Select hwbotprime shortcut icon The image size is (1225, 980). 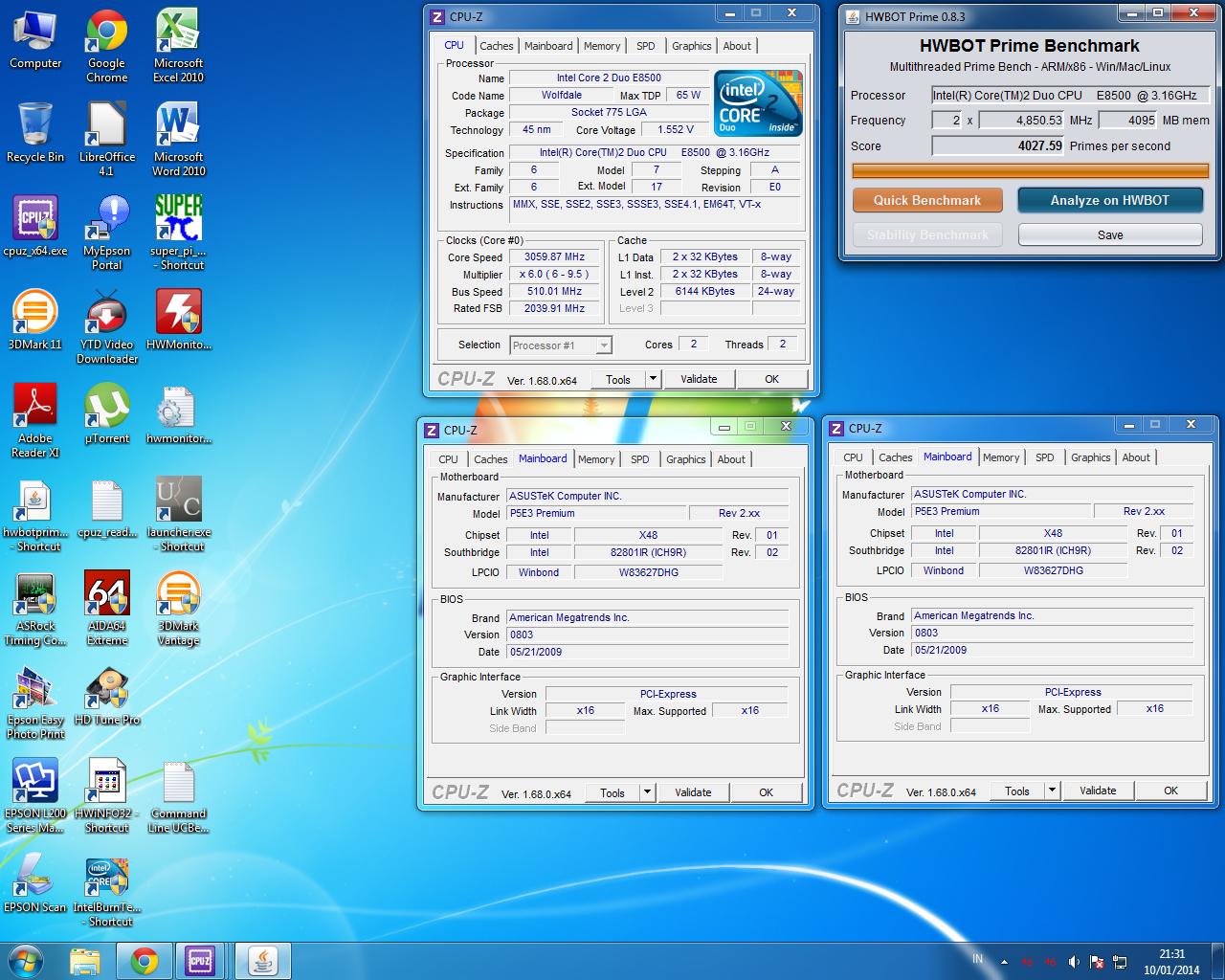[35, 515]
